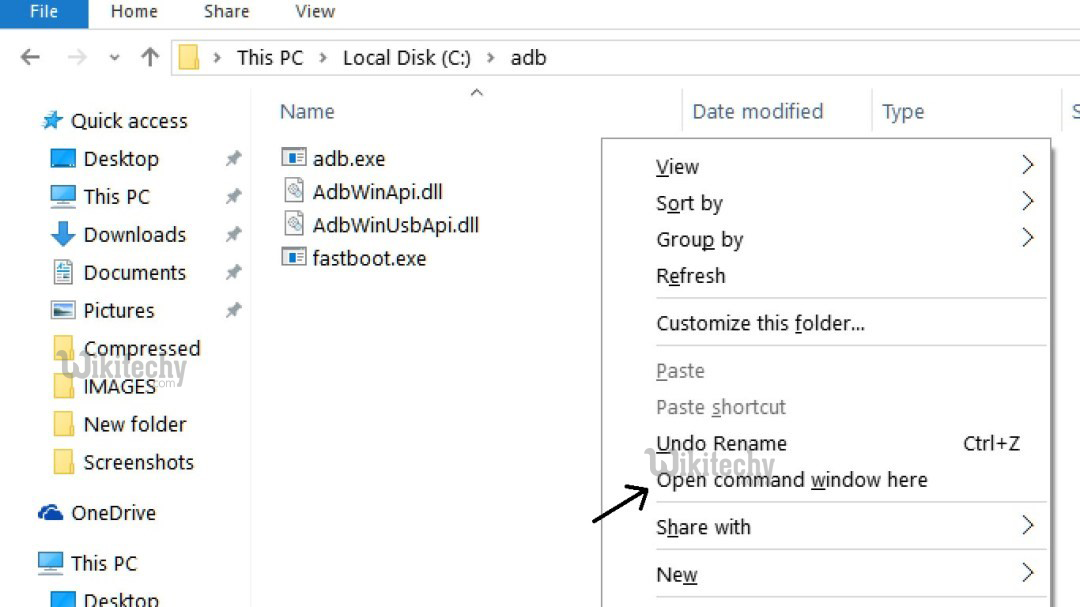Select Refresh from the context menu
The height and width of the screenshot is (607, 1080).
[690, 276]
